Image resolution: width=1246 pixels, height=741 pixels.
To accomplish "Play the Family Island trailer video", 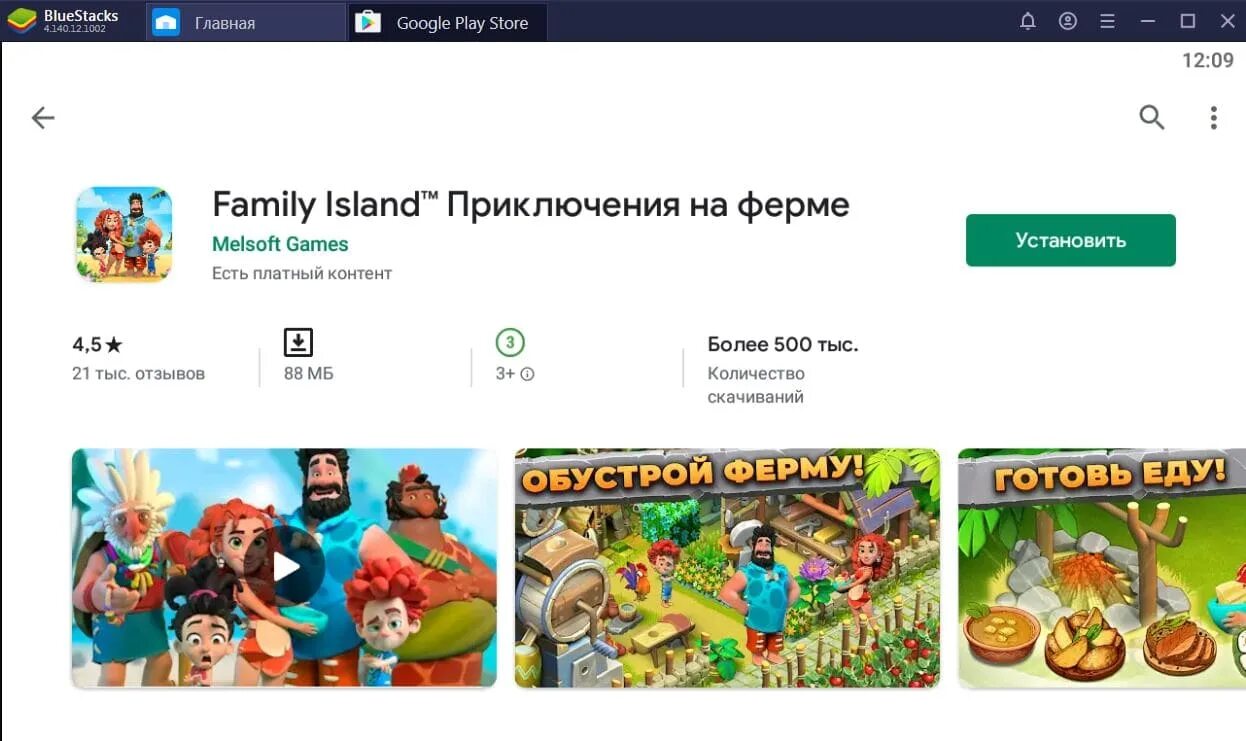I will (x=284, y=567).
